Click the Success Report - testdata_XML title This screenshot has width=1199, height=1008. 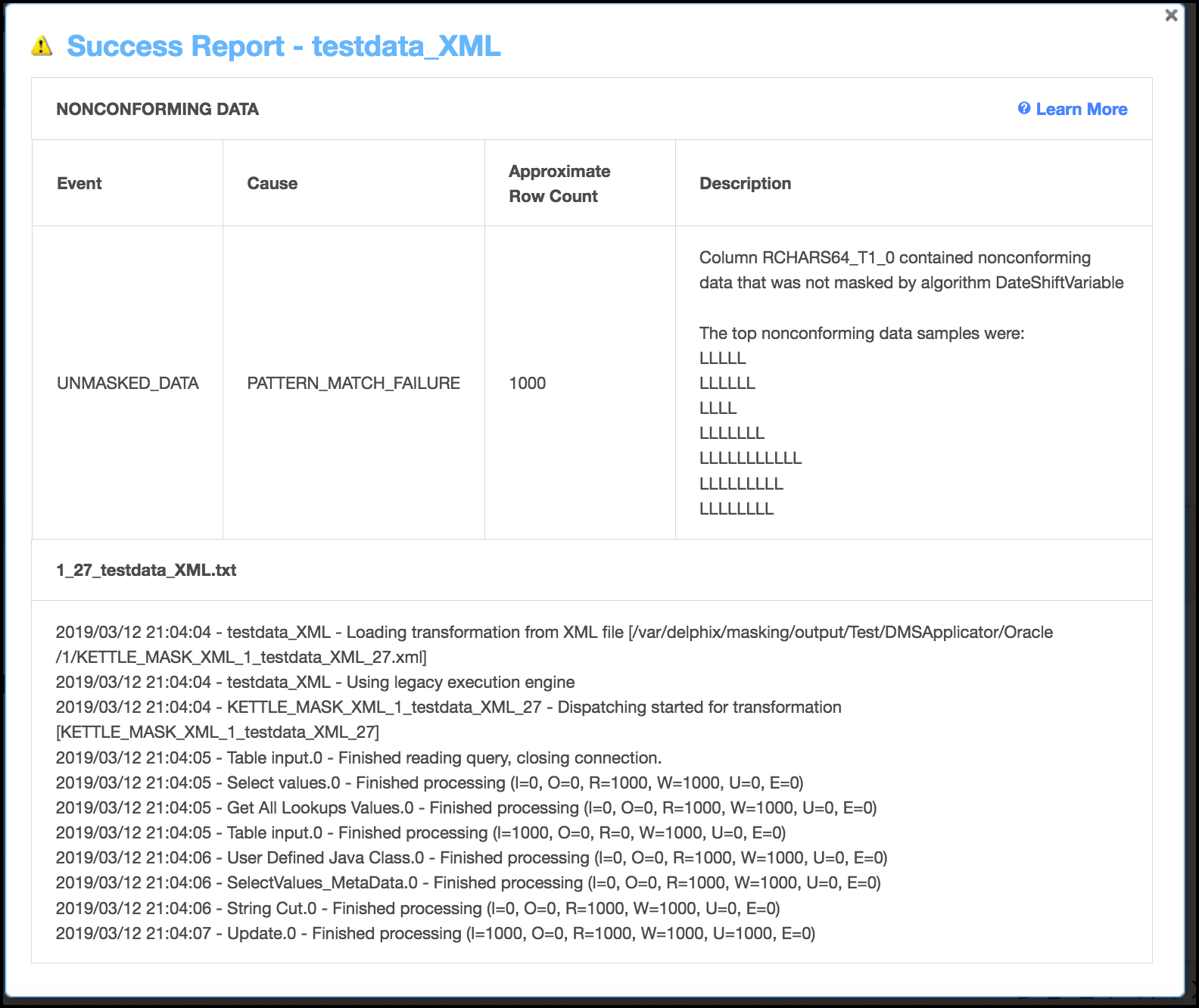pyautogui.click(x=283, y=46)
